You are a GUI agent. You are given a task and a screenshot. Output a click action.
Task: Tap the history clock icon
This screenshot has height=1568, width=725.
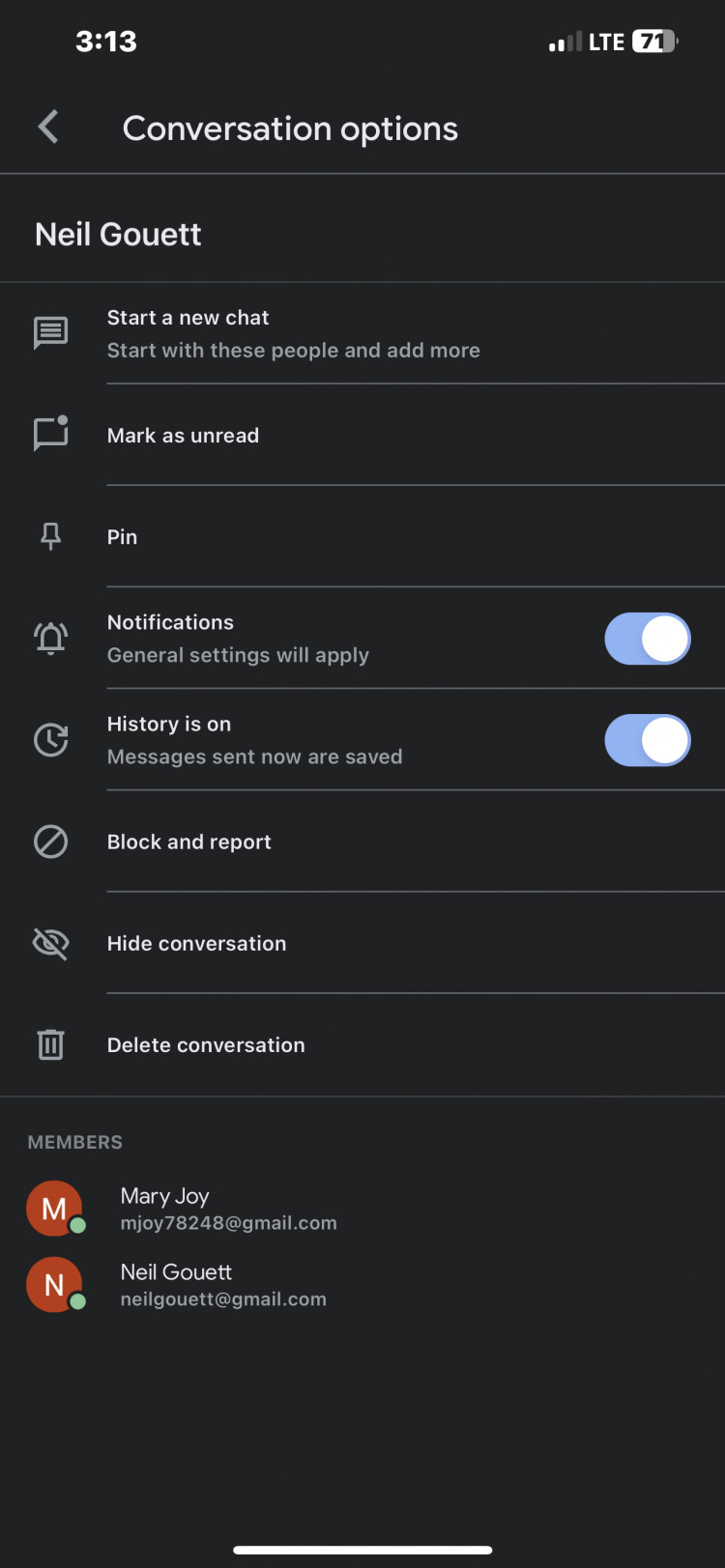[51, 740]
